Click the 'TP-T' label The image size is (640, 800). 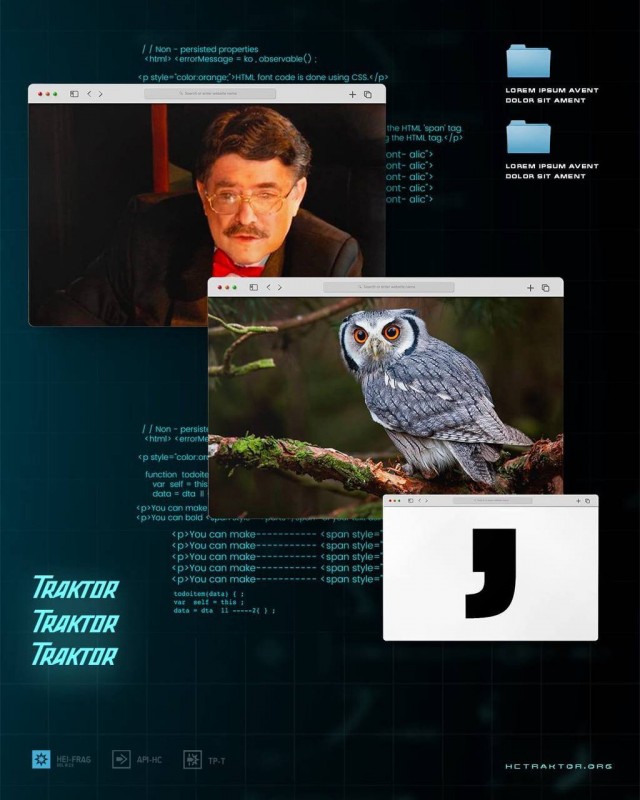[x=216, y=761]
